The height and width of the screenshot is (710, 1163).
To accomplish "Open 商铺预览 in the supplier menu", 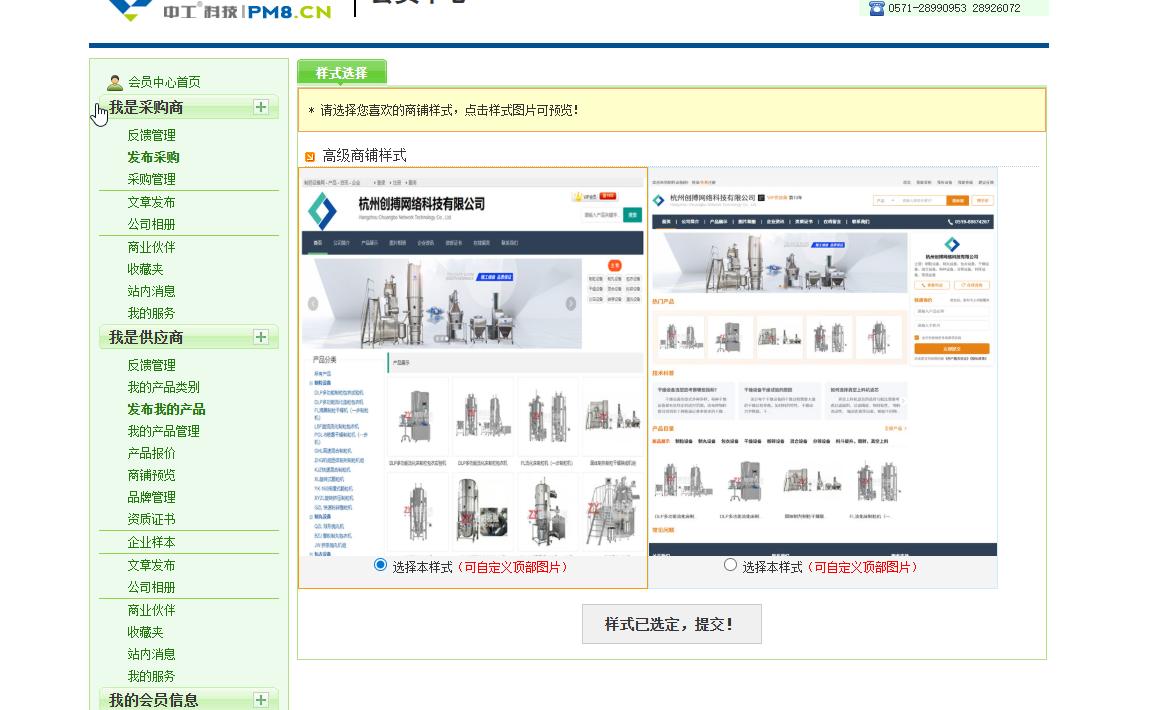I will click(x=151, y=475).
